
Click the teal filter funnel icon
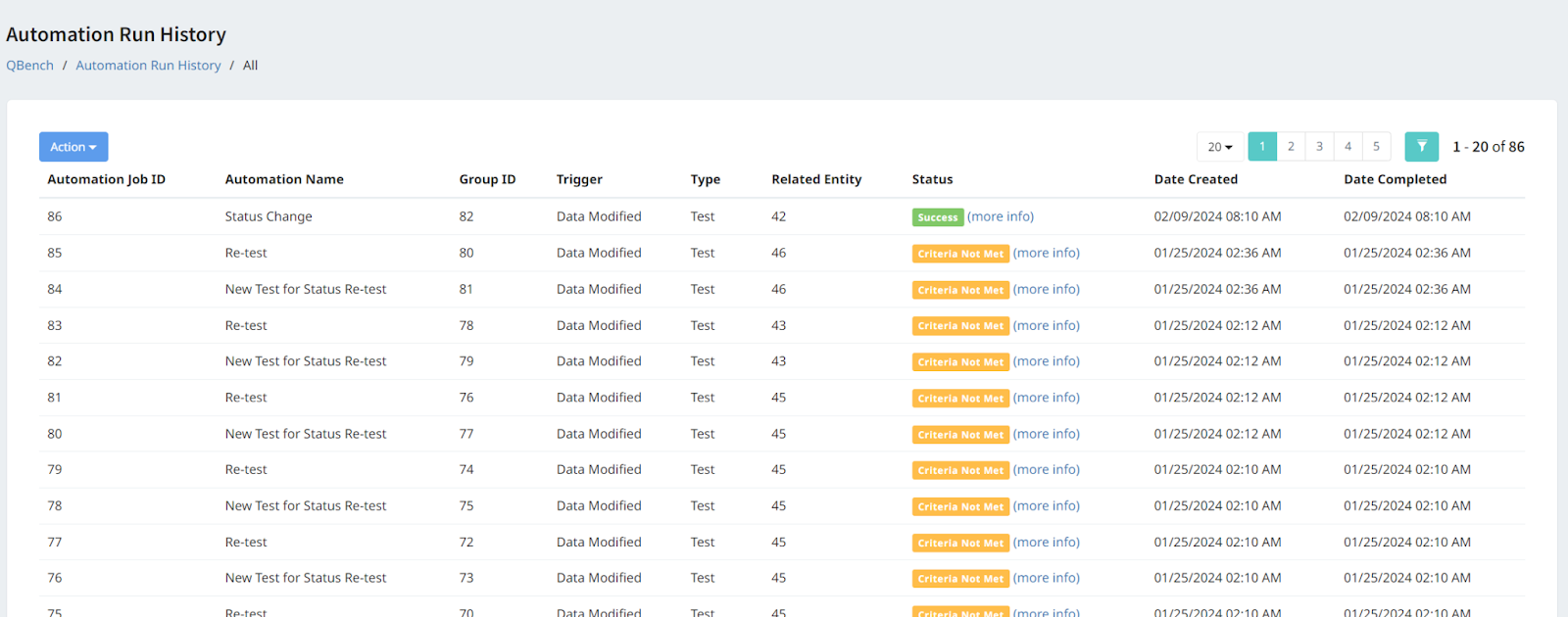pos(1421,147)
